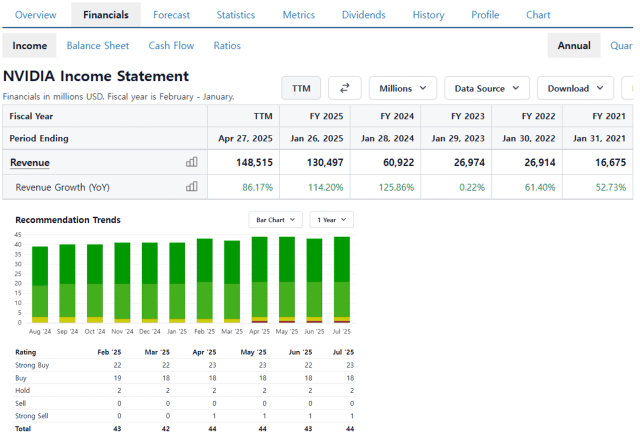This screenshot has width=640, height=444.
Task: Click the FY 2021 revenue value 16,675
Action: (x=610, y=162)
